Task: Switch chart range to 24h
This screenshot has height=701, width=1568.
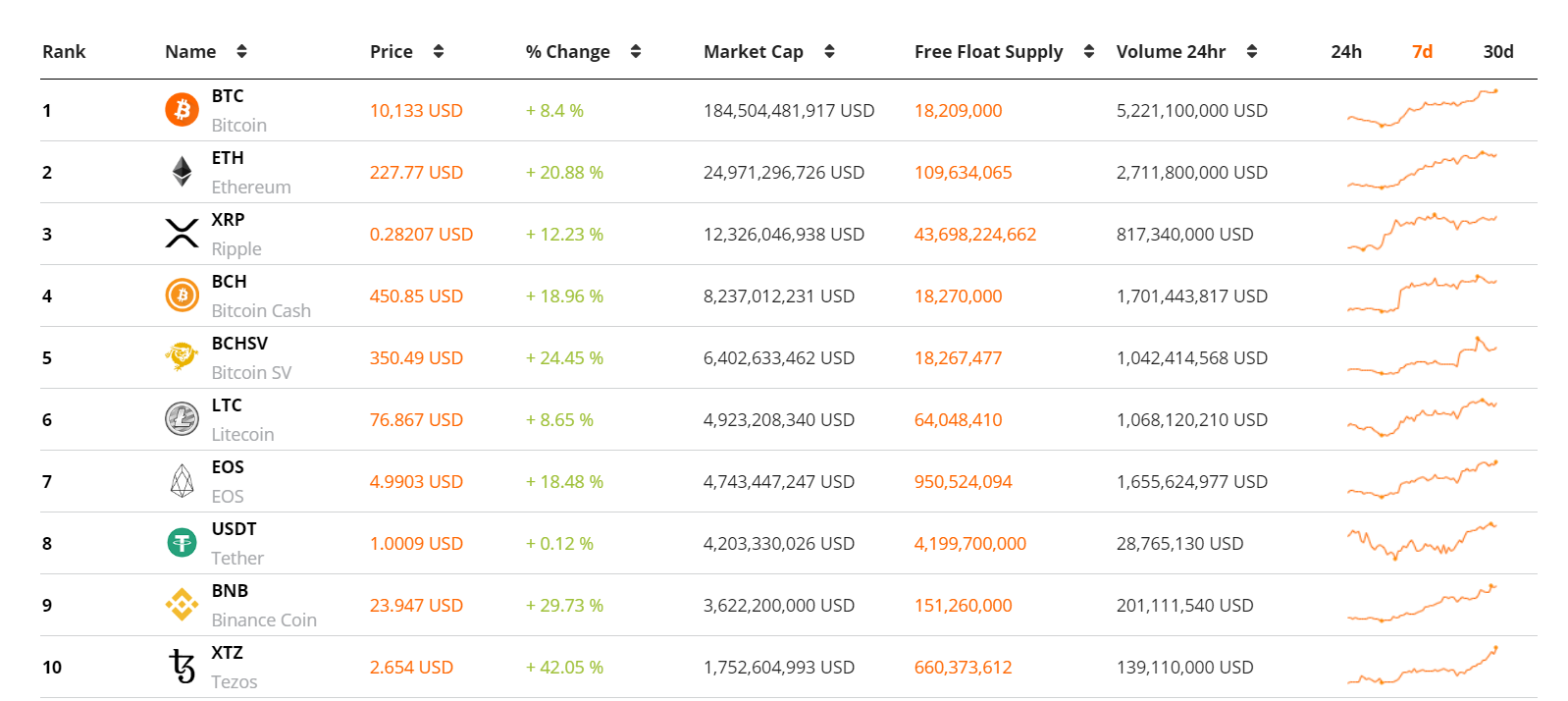Action: click(1345, 52)
